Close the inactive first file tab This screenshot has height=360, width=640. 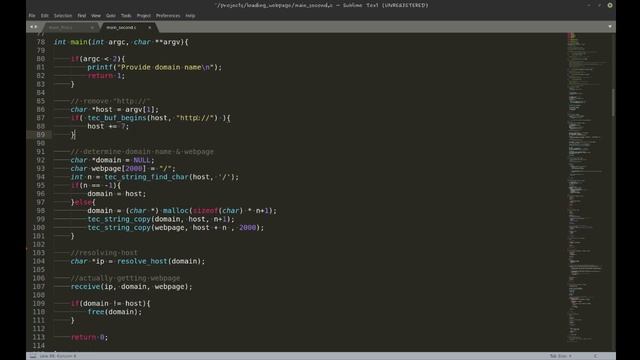[92, 27]
